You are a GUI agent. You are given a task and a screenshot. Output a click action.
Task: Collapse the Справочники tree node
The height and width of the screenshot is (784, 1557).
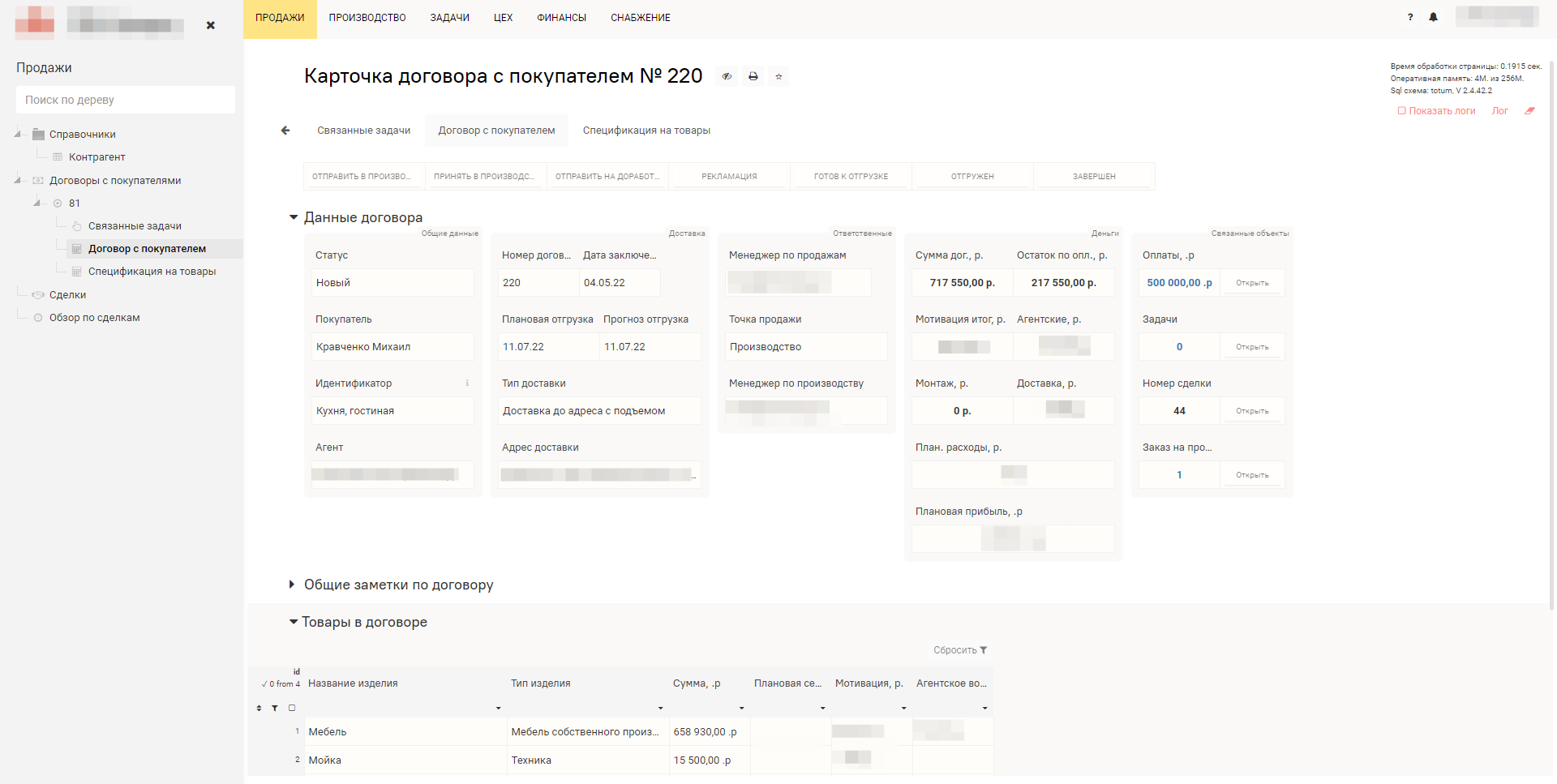coord(18,134)
